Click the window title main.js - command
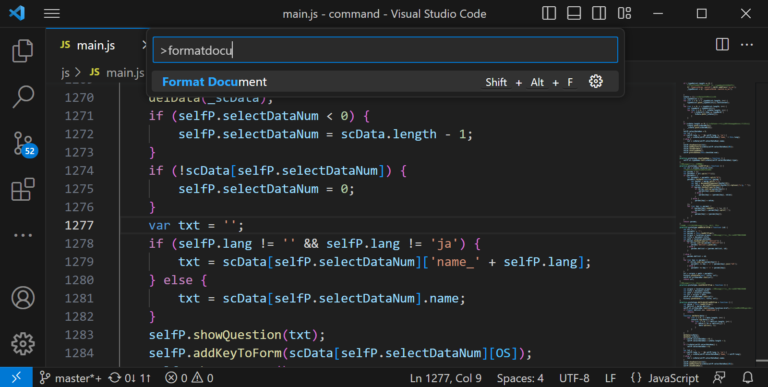Image resolution: width=768 pixels, height=387 pixels. point(384,14)
